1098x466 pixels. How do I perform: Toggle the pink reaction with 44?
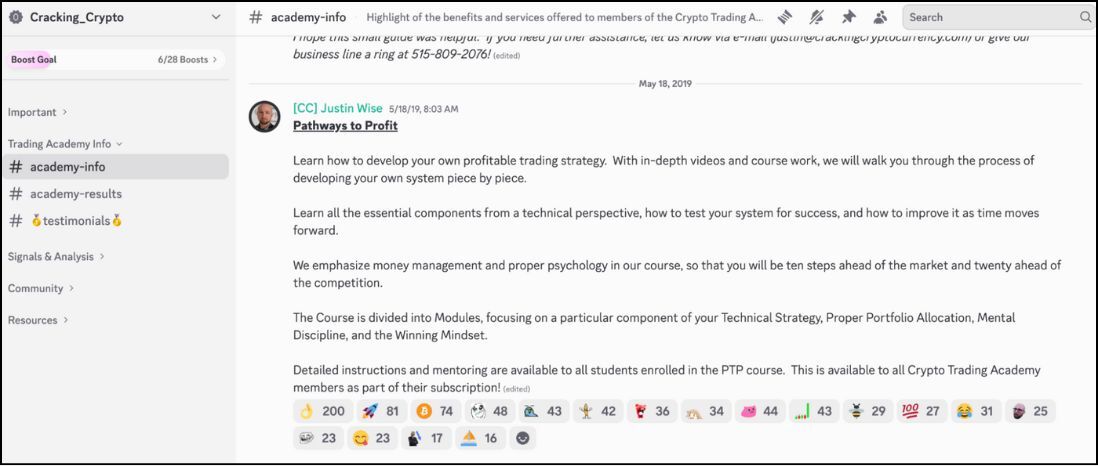[x=760, y=411]
